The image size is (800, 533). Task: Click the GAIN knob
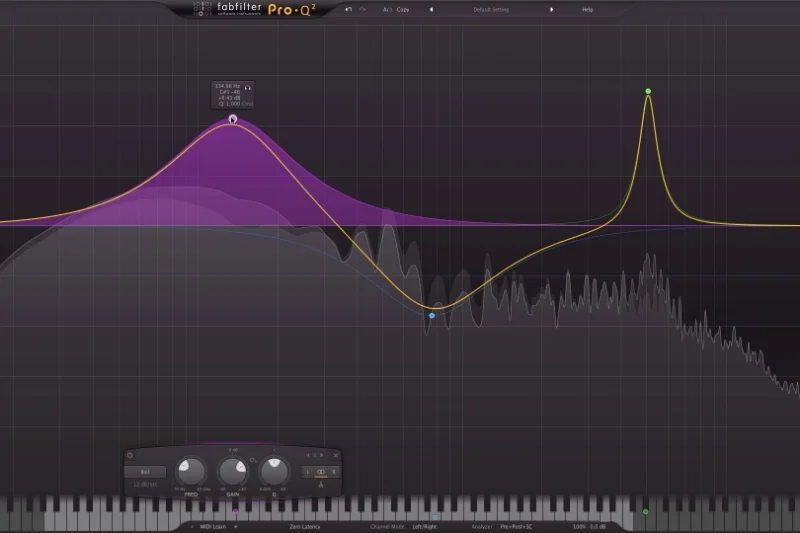point(233,471)
